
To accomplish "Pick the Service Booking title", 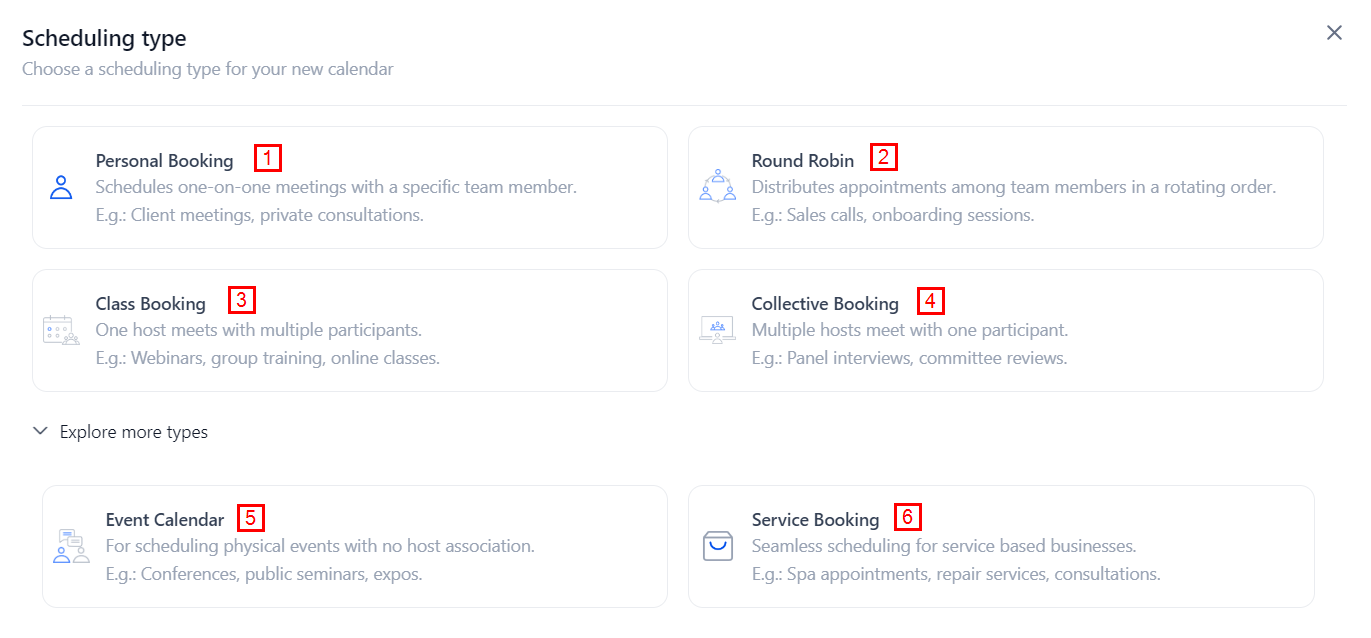I will (815, 519).
